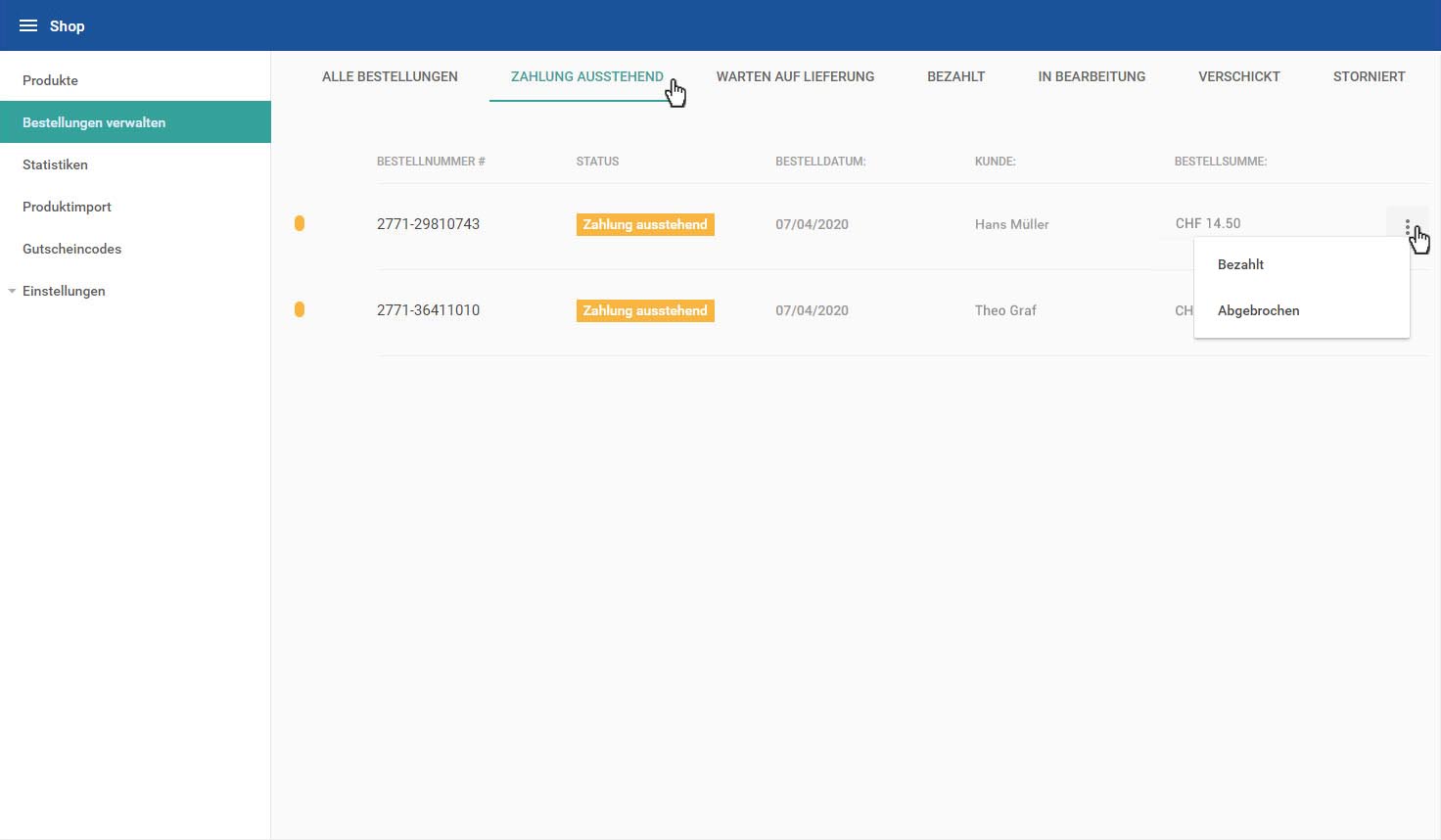The image size is (1441, 840).
Task: Click orange status dot of order 2771-29810743
Action: (x=300, y=224)
